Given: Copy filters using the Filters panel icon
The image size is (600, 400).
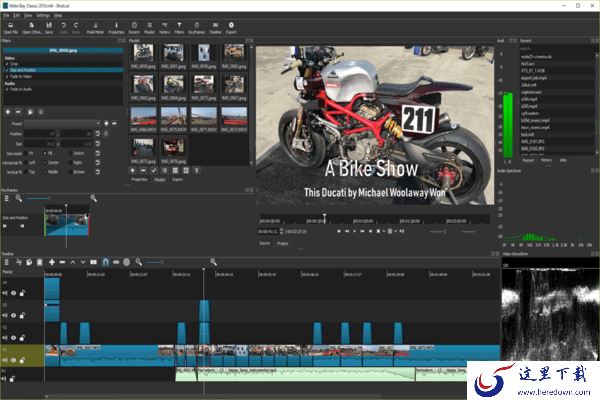Looking at the screenshot, I should (30, 112).
